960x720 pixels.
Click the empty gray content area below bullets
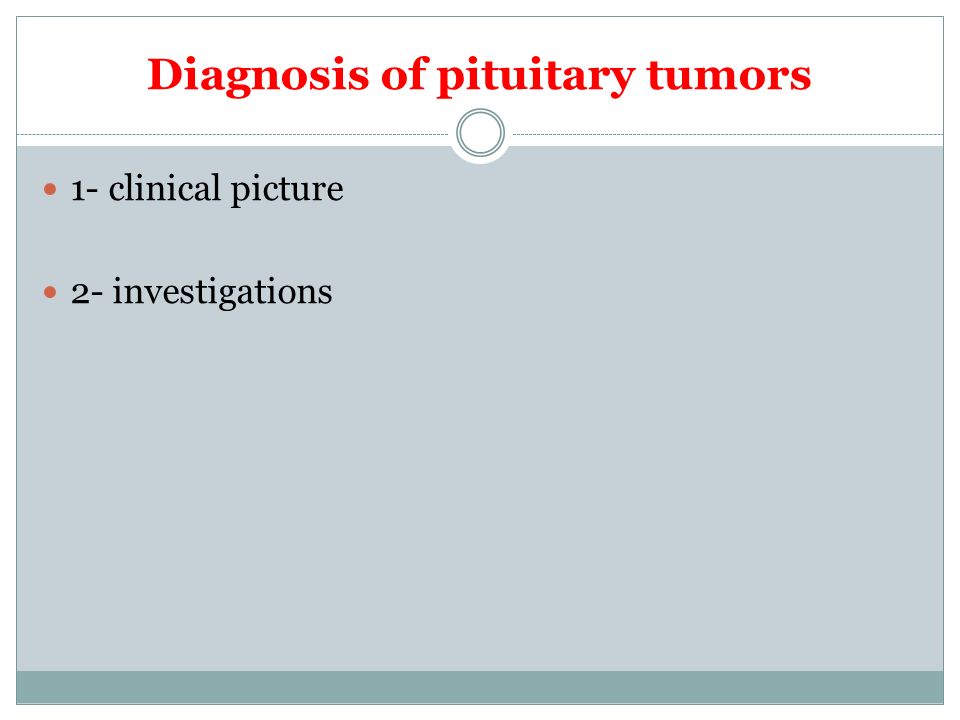(x=480, y=490)
